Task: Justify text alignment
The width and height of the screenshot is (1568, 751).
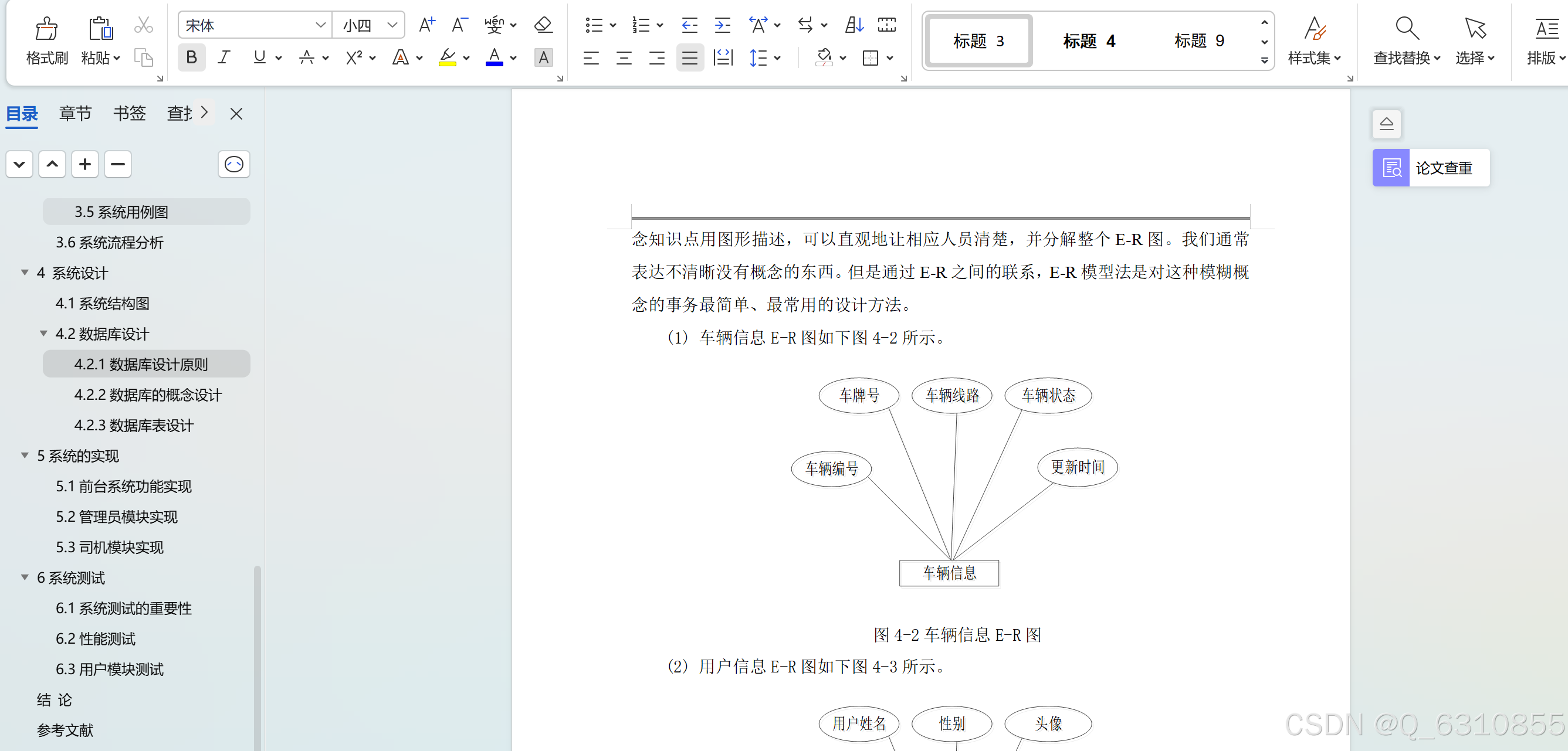Action: click(x=690, y=58)
